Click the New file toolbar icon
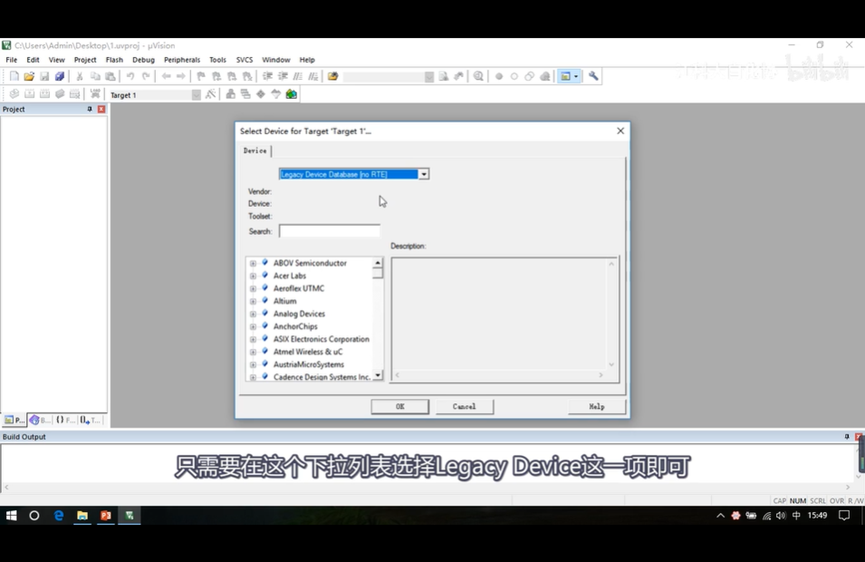 coord(14,76)
